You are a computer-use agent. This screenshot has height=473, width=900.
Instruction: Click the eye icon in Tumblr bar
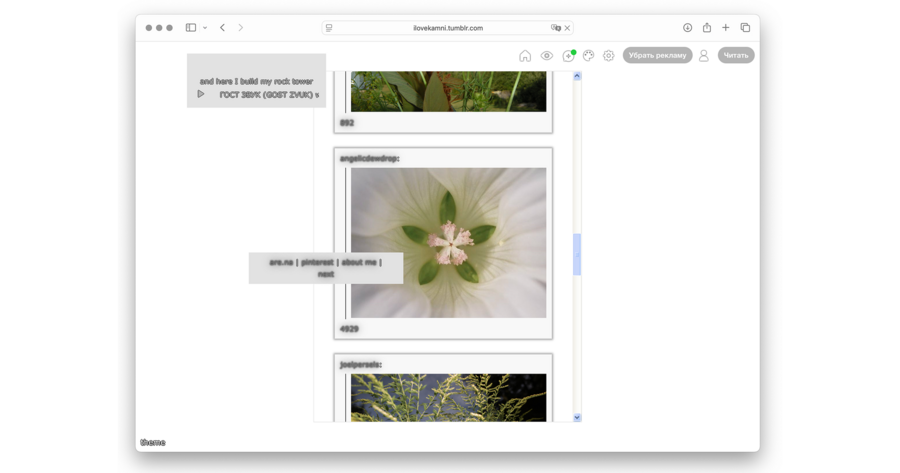coord(547,56)
